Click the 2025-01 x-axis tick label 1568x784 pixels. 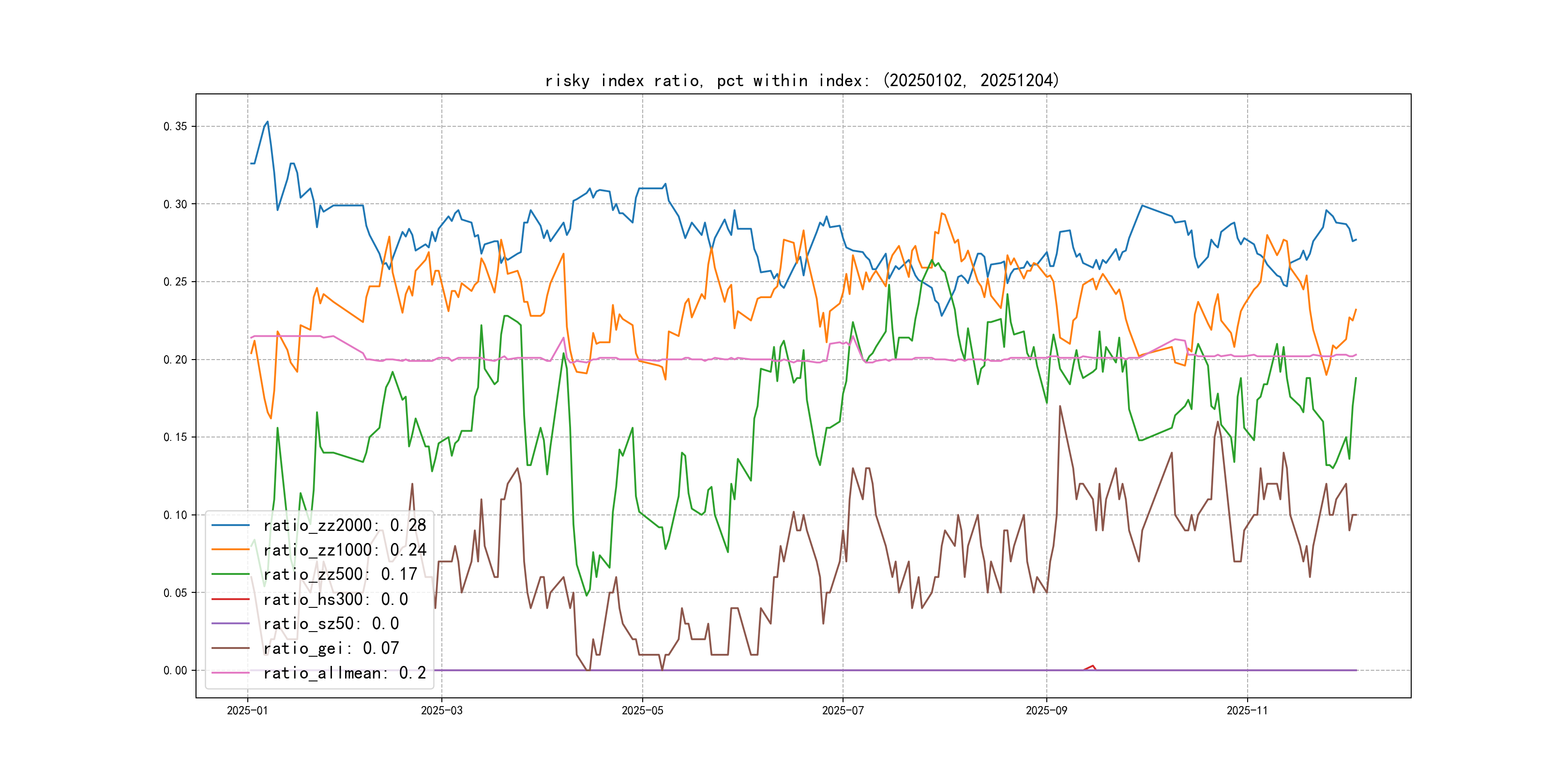tap(247, 710)
